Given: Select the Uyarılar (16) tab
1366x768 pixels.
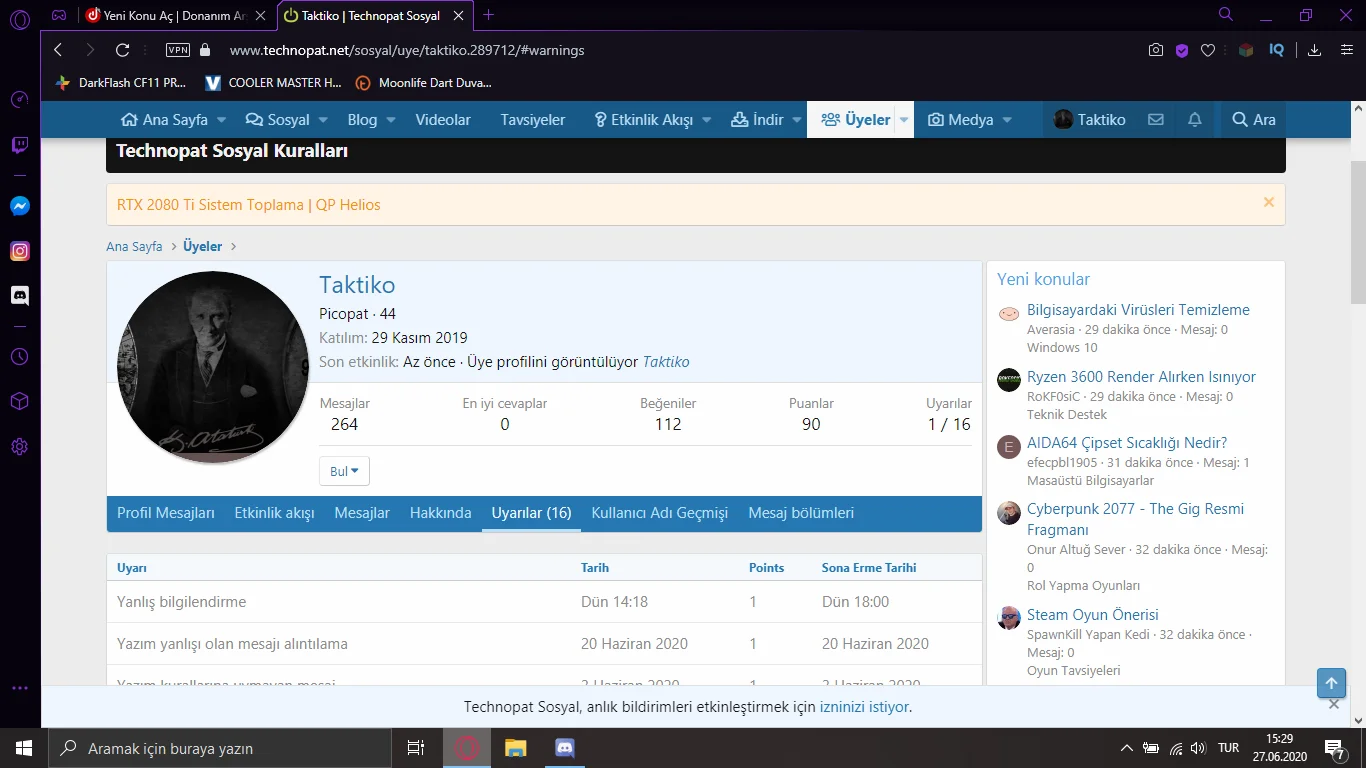Looking at the screenshot, I should 532,513.
